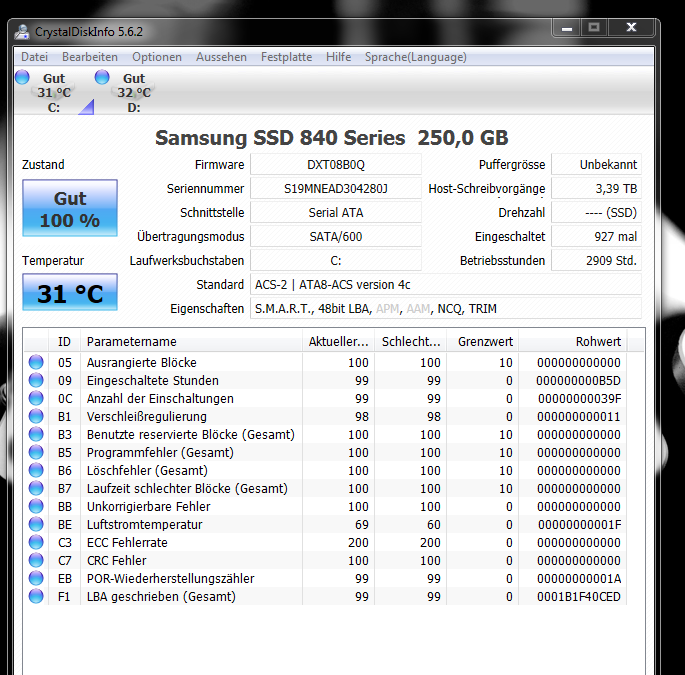This screenshot has height=675, width=685.
Task: Switch to disk C: at 31 °C
Action: (54, 92)
